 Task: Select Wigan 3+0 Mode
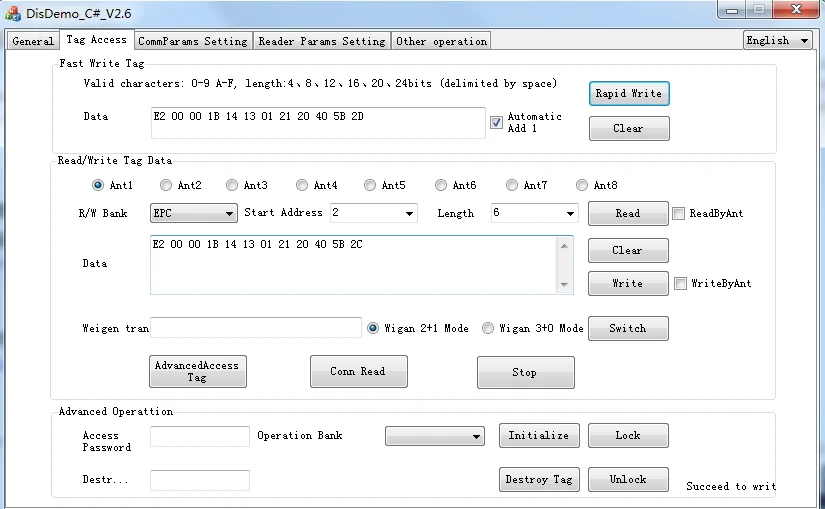coord(488,328)
